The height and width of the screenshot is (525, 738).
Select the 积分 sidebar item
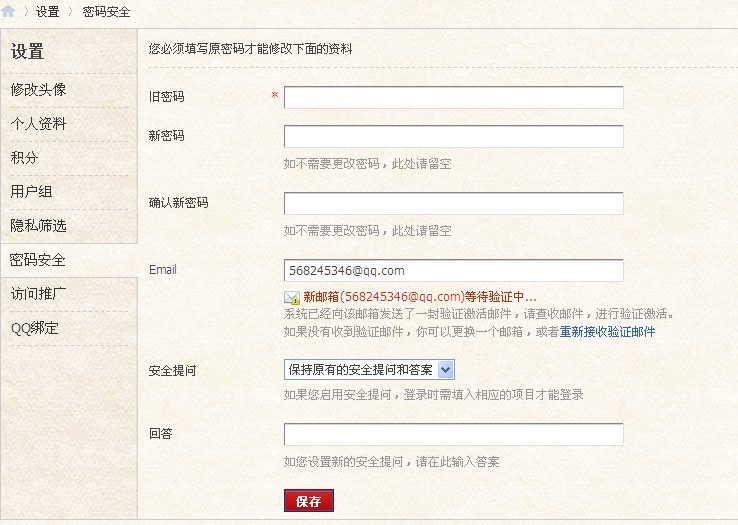(25, 158)
